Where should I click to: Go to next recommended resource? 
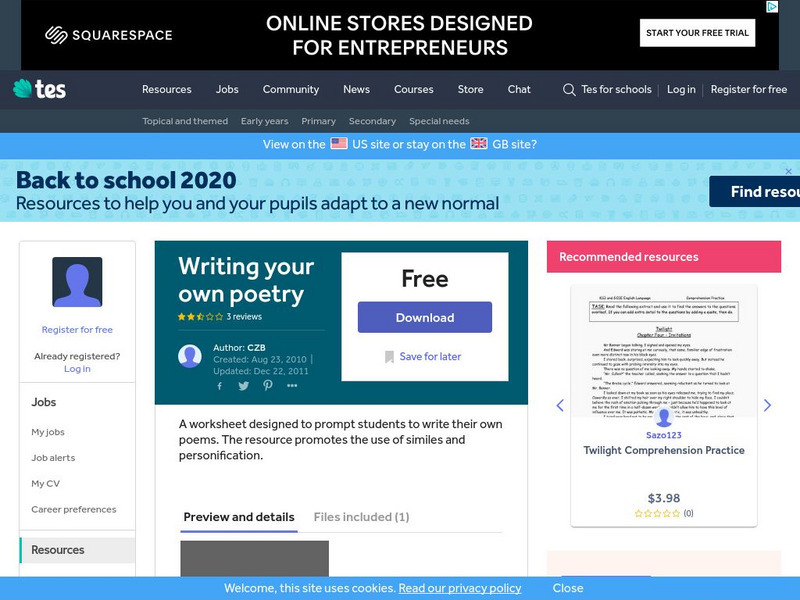coord(767,405)
